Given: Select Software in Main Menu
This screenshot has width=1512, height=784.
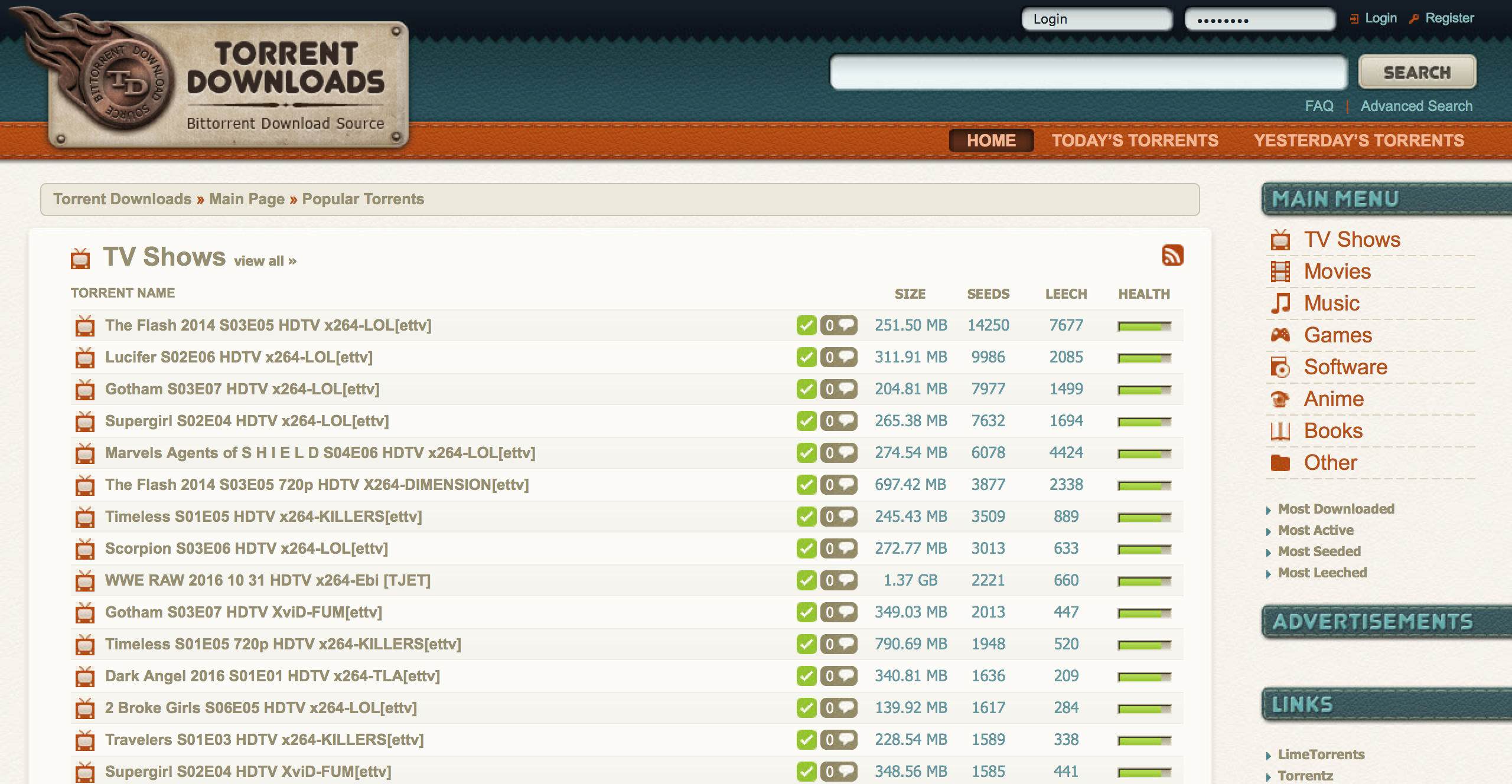Looking at the screenshot, I should (x=1345, y=367).
